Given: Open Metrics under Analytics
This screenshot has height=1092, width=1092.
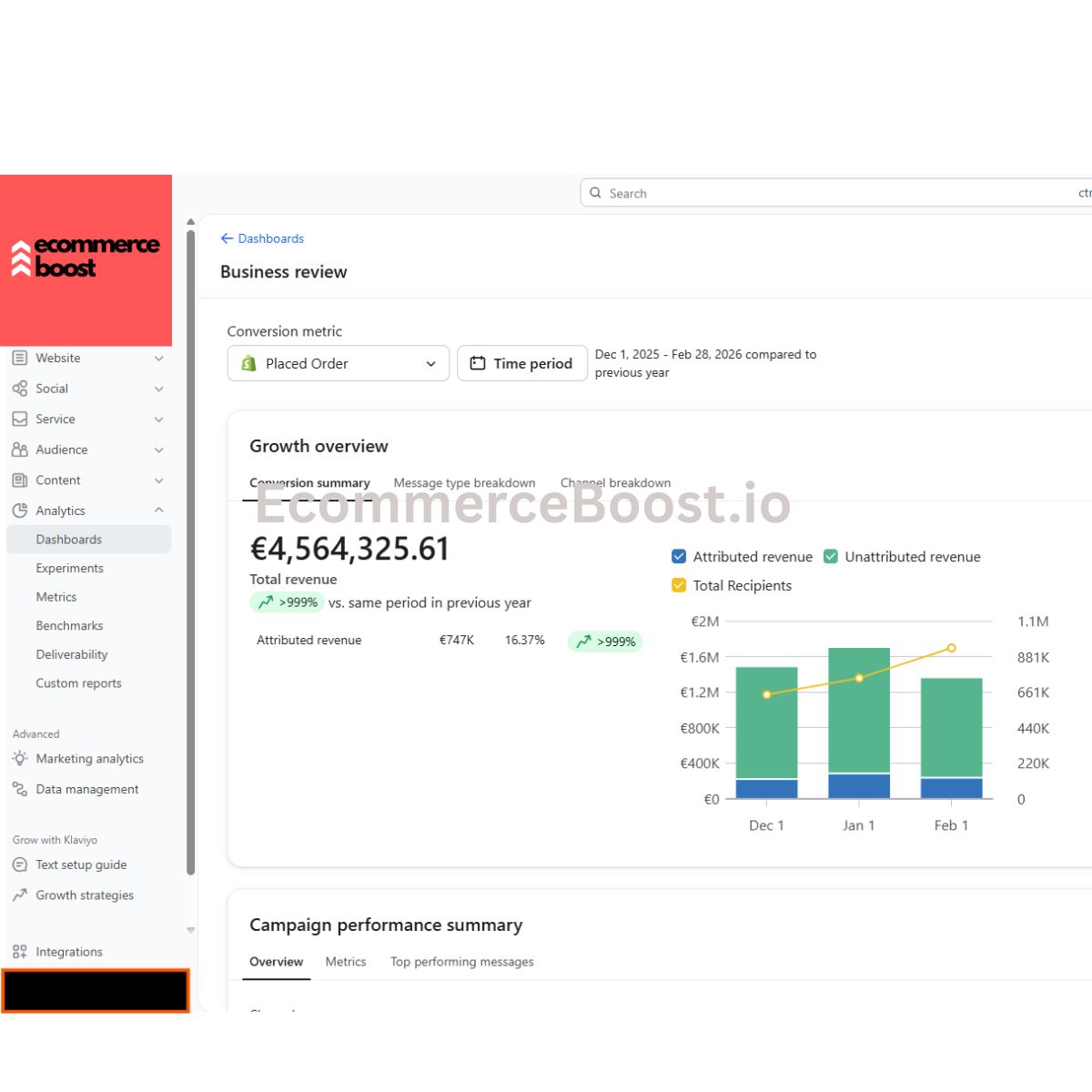Looking at the screenshot, I should 56,597.
